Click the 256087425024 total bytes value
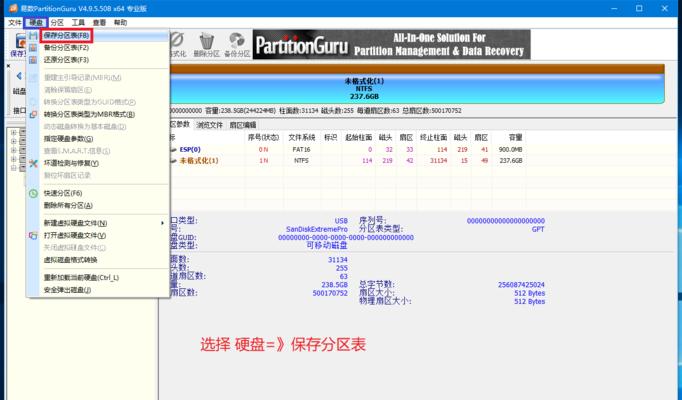 tap(521, 285)
